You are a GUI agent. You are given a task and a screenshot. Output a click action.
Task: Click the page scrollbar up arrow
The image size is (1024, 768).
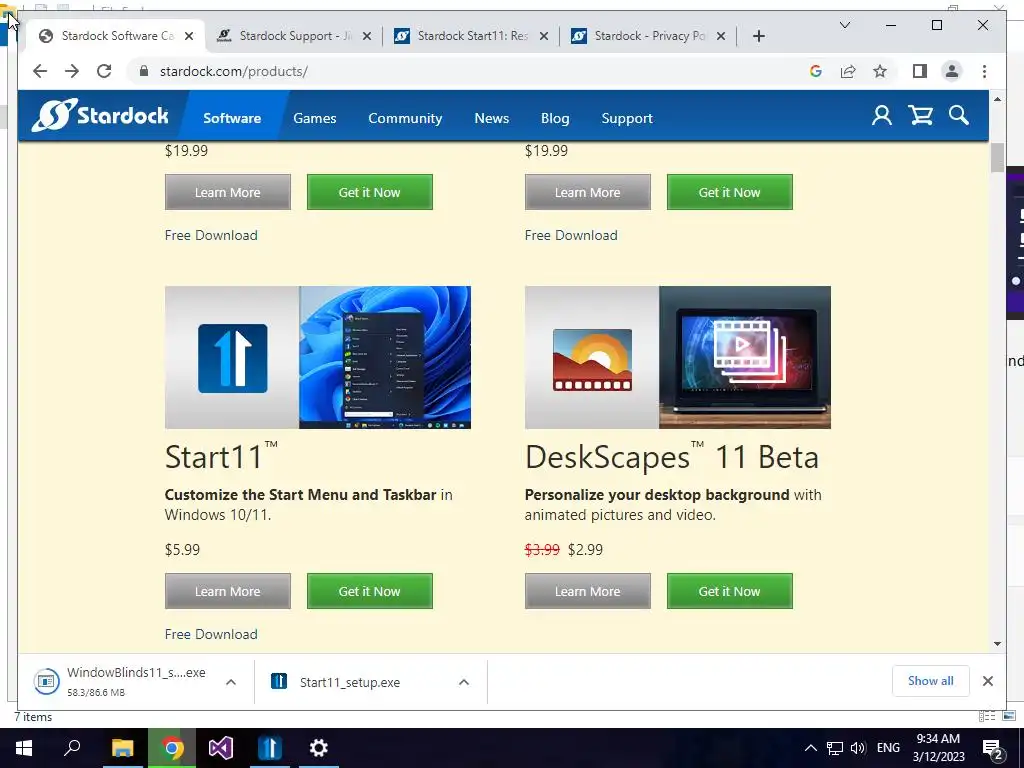point(997,99)
